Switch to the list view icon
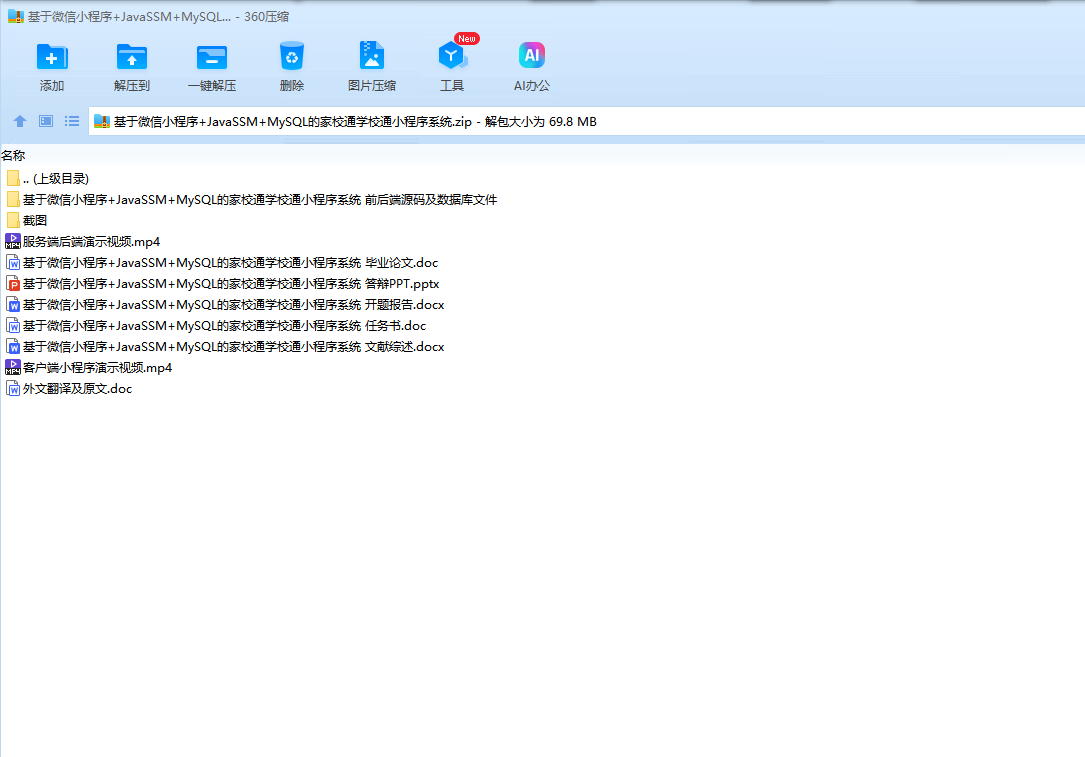 [72, 121]
